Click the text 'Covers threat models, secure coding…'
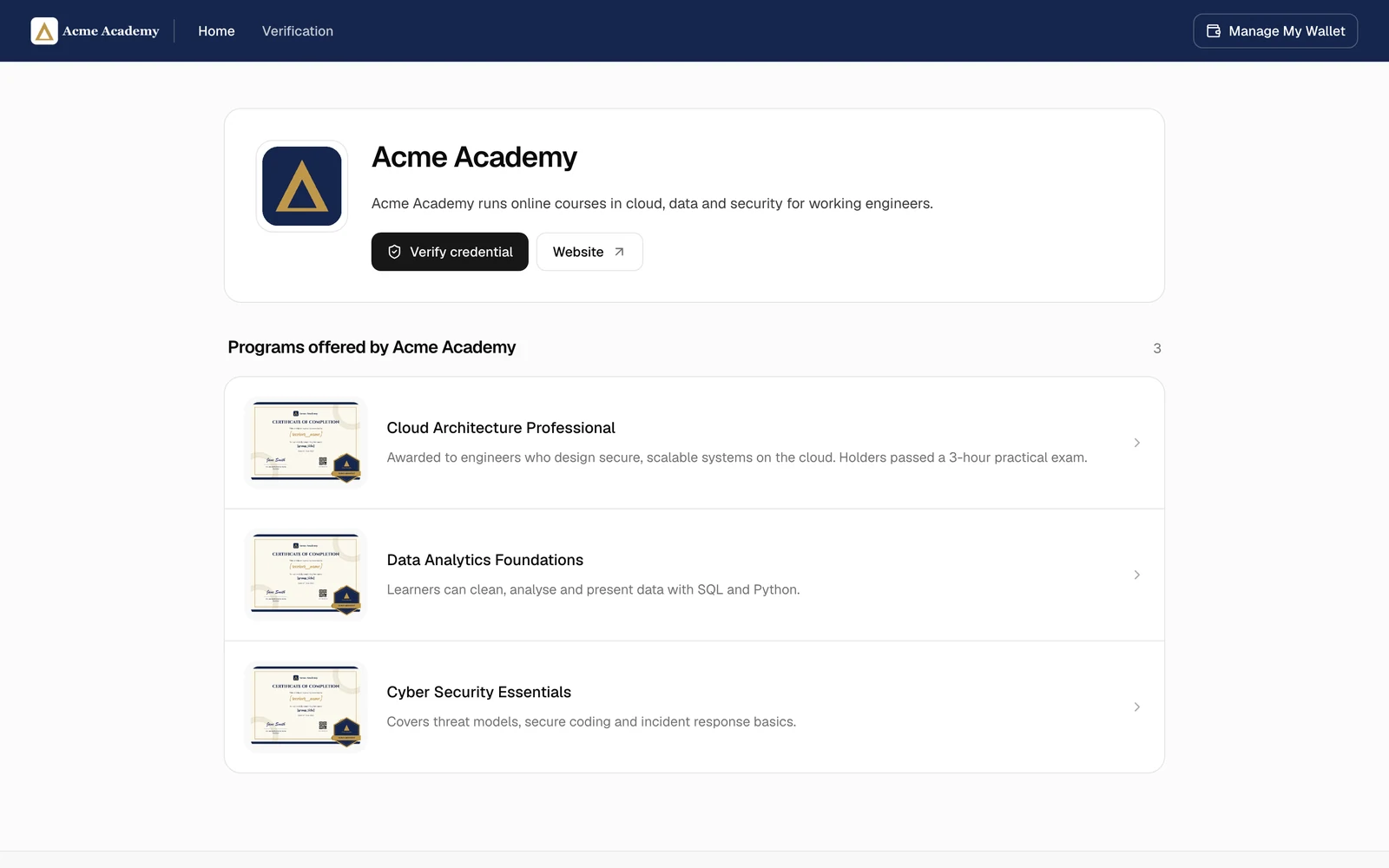The width and height of the screenshot is (1389, 868). [x=591, y=721]
